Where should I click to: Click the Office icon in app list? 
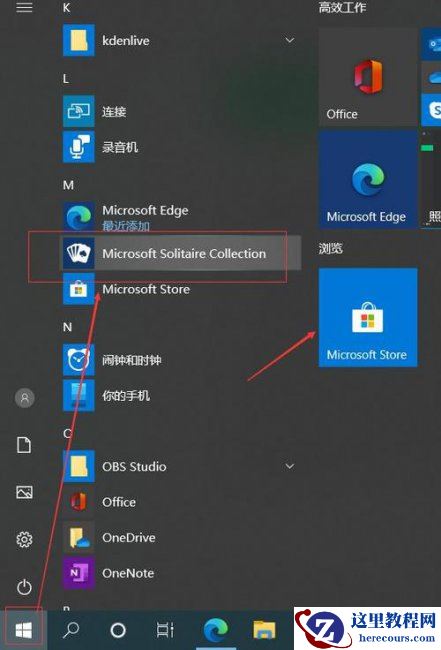[x=78, y=502]
